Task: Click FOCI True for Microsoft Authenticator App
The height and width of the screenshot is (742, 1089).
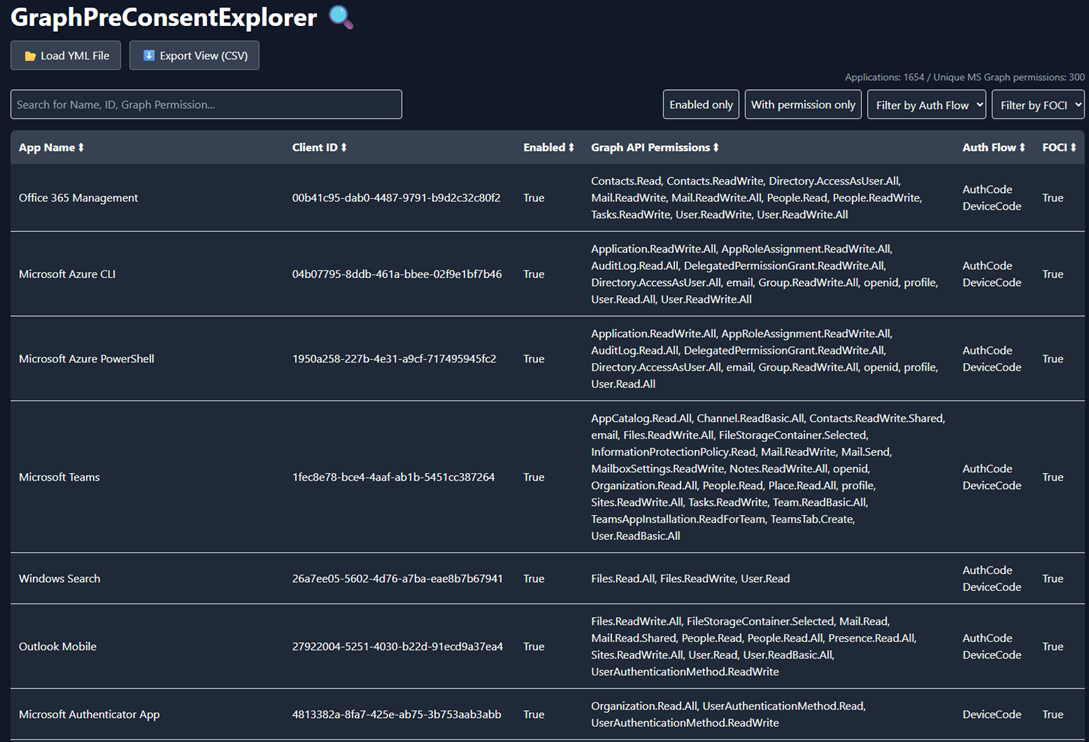Action: 1053,715
